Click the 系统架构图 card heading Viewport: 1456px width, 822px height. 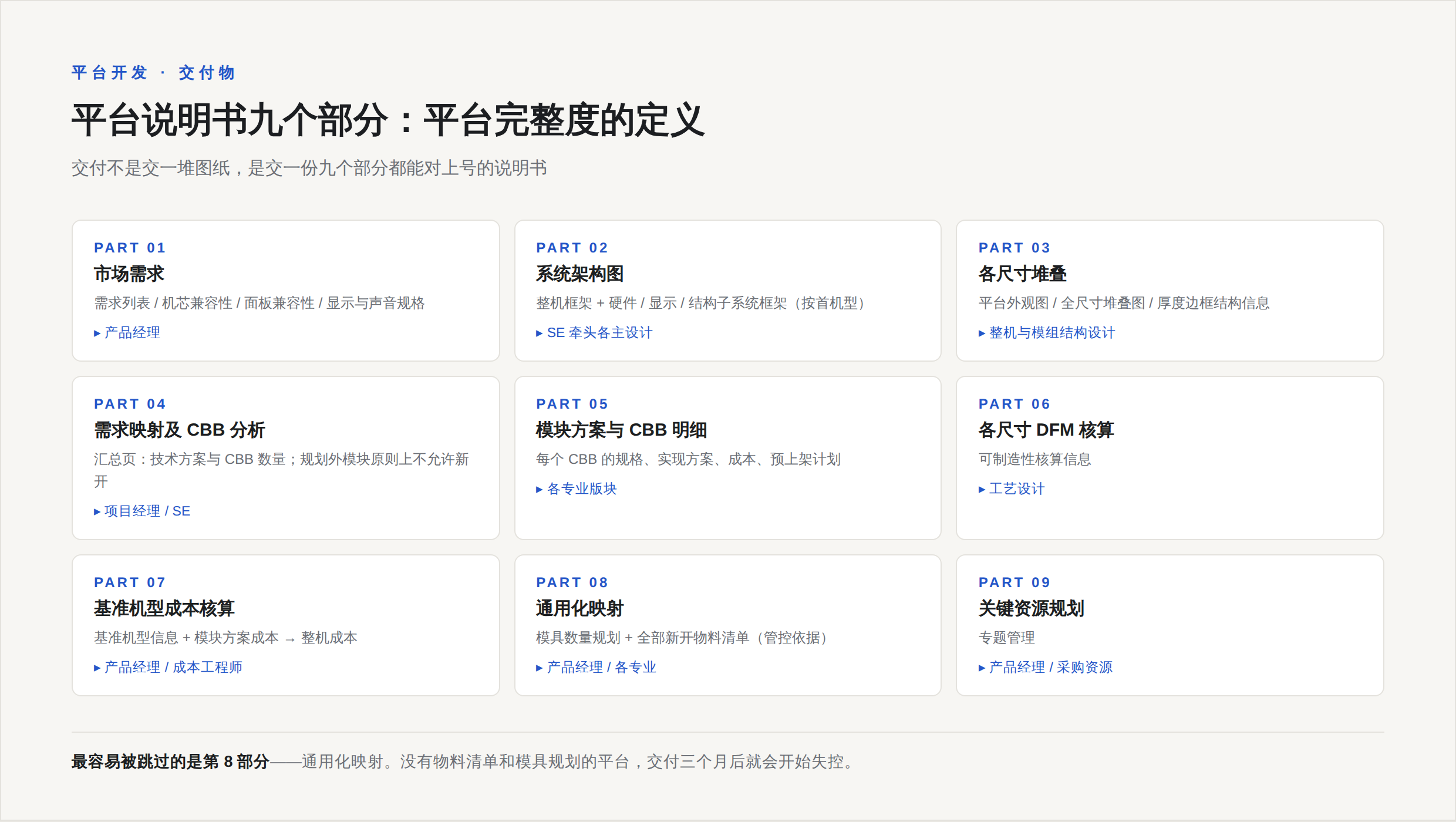coord(580,274)
